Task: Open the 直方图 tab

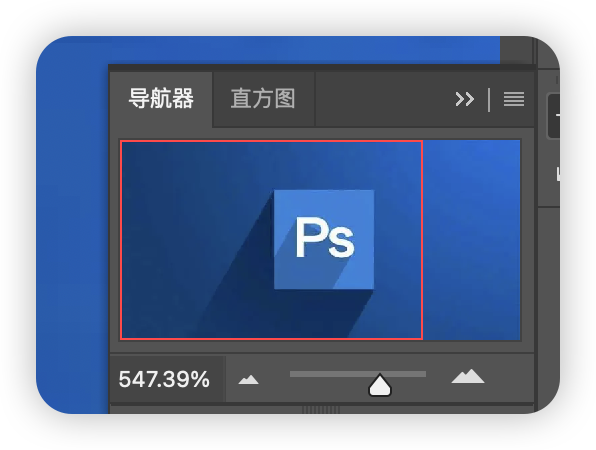Action: pos(263,99)
